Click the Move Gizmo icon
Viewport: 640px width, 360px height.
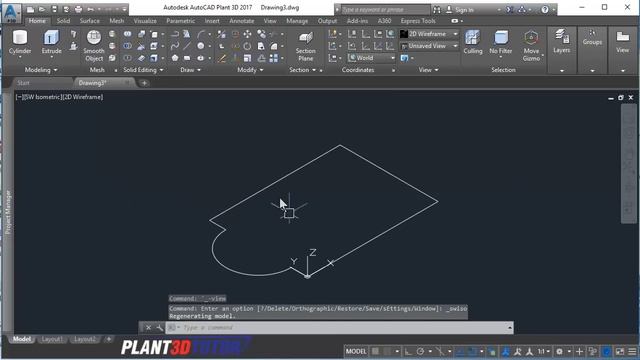coord(531,46)
